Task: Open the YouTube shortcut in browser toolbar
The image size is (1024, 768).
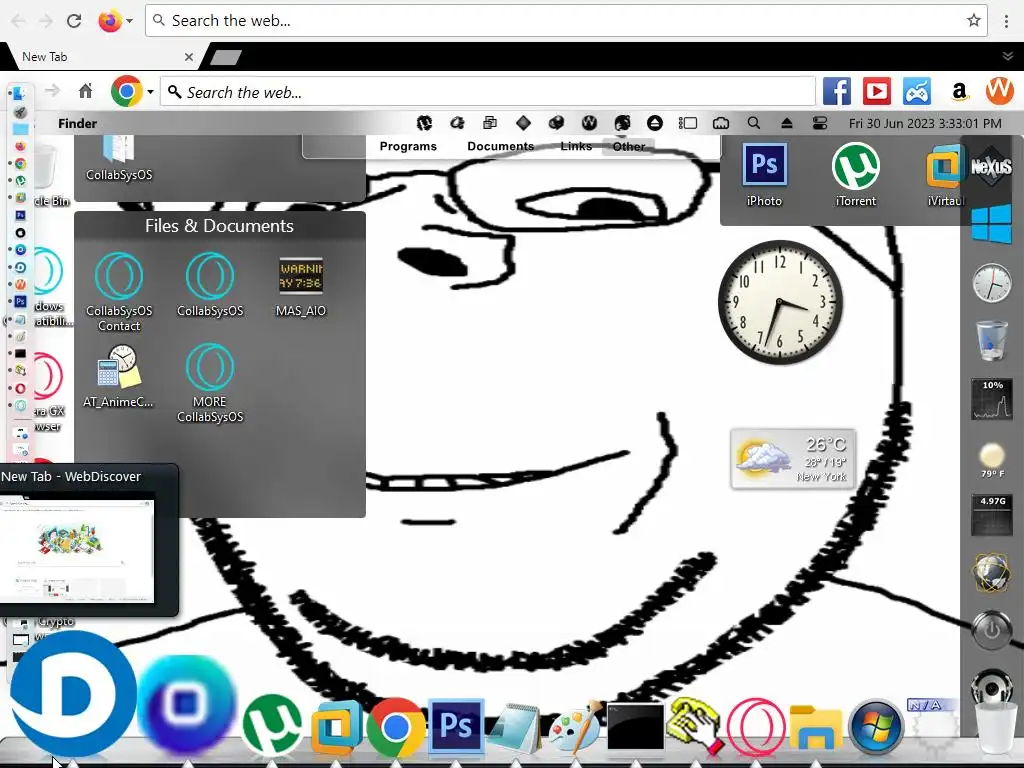Action: (x=876, y=91)
